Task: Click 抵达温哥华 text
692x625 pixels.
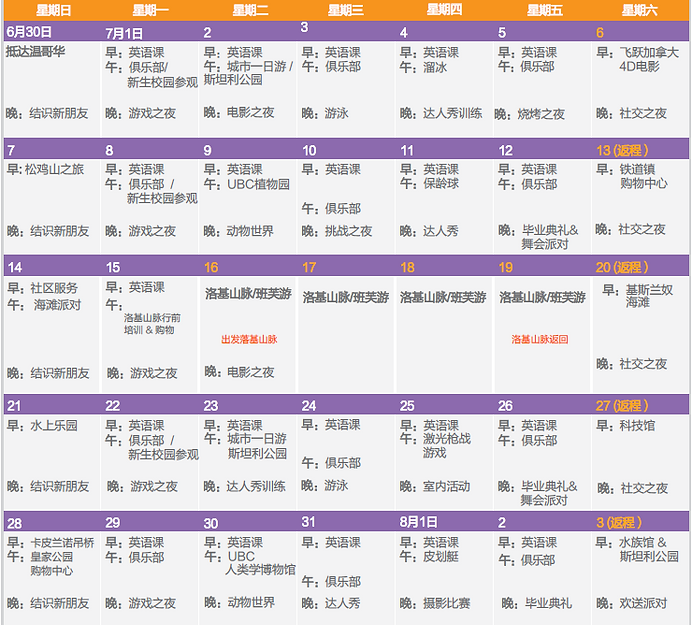Action: click(35, 52)
